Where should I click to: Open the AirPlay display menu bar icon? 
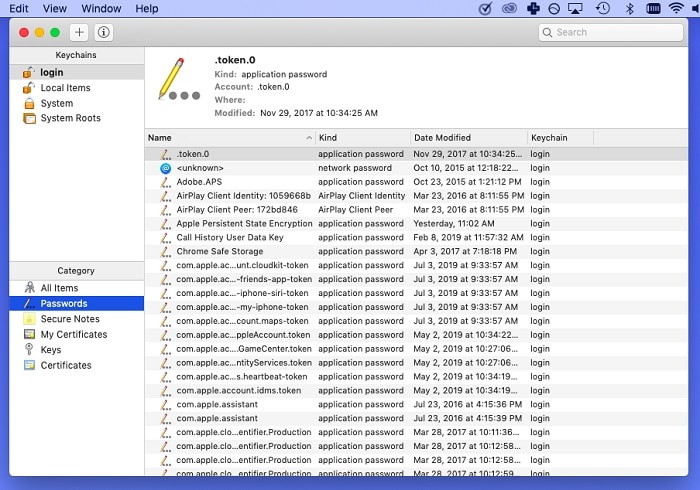[575, 8]
